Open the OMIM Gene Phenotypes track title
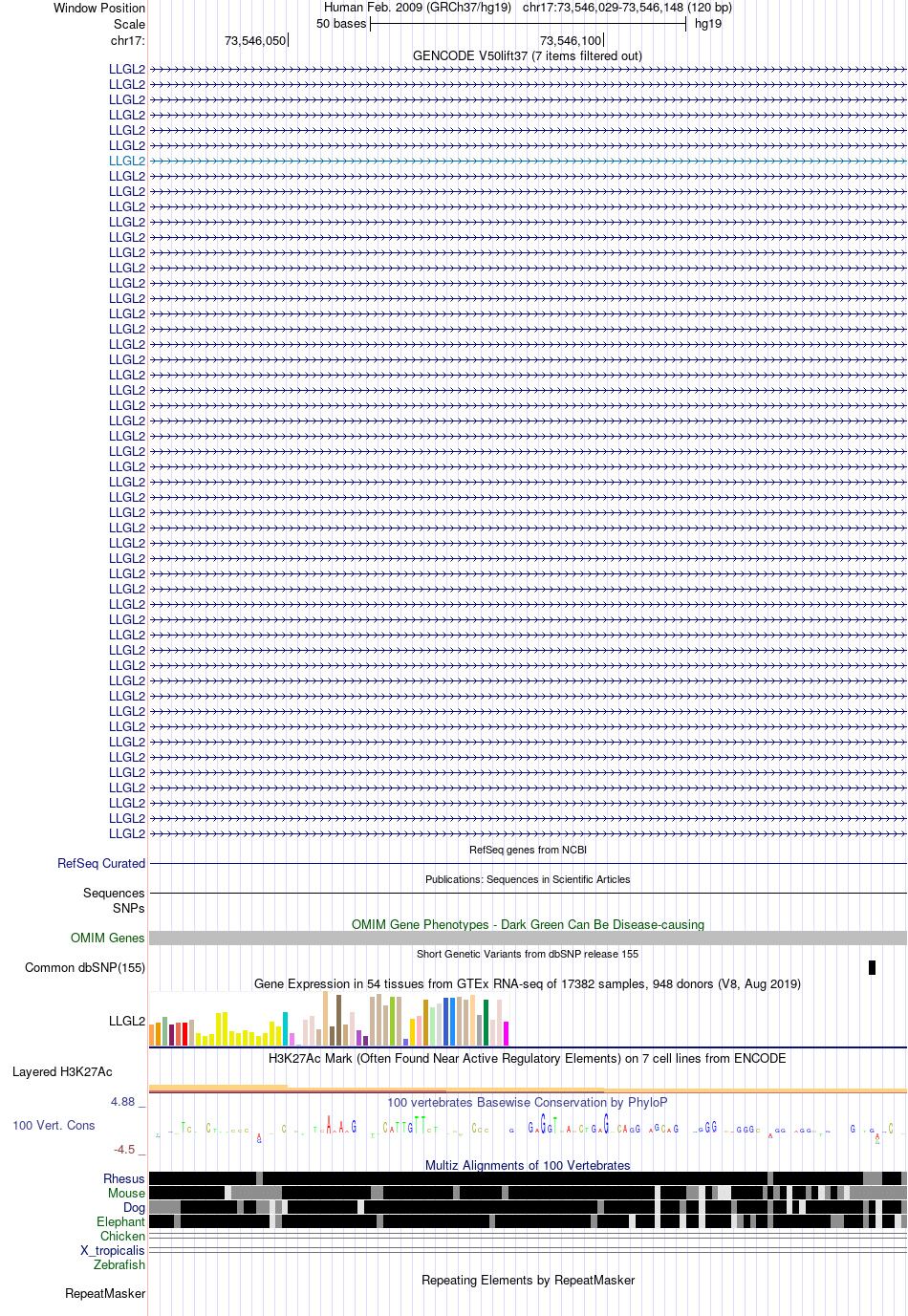The width and height of the screenshot is (908, 1316). point(528,924)
